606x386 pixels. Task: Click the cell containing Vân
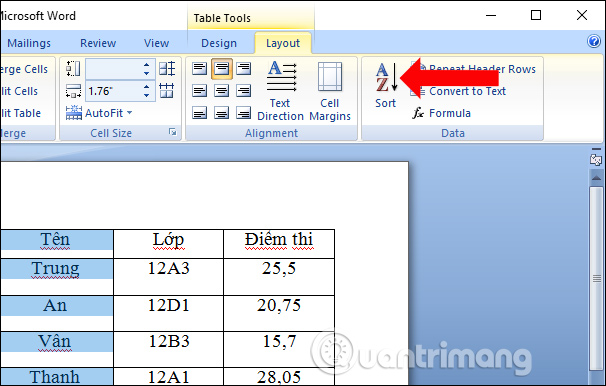tap(56, 349)
